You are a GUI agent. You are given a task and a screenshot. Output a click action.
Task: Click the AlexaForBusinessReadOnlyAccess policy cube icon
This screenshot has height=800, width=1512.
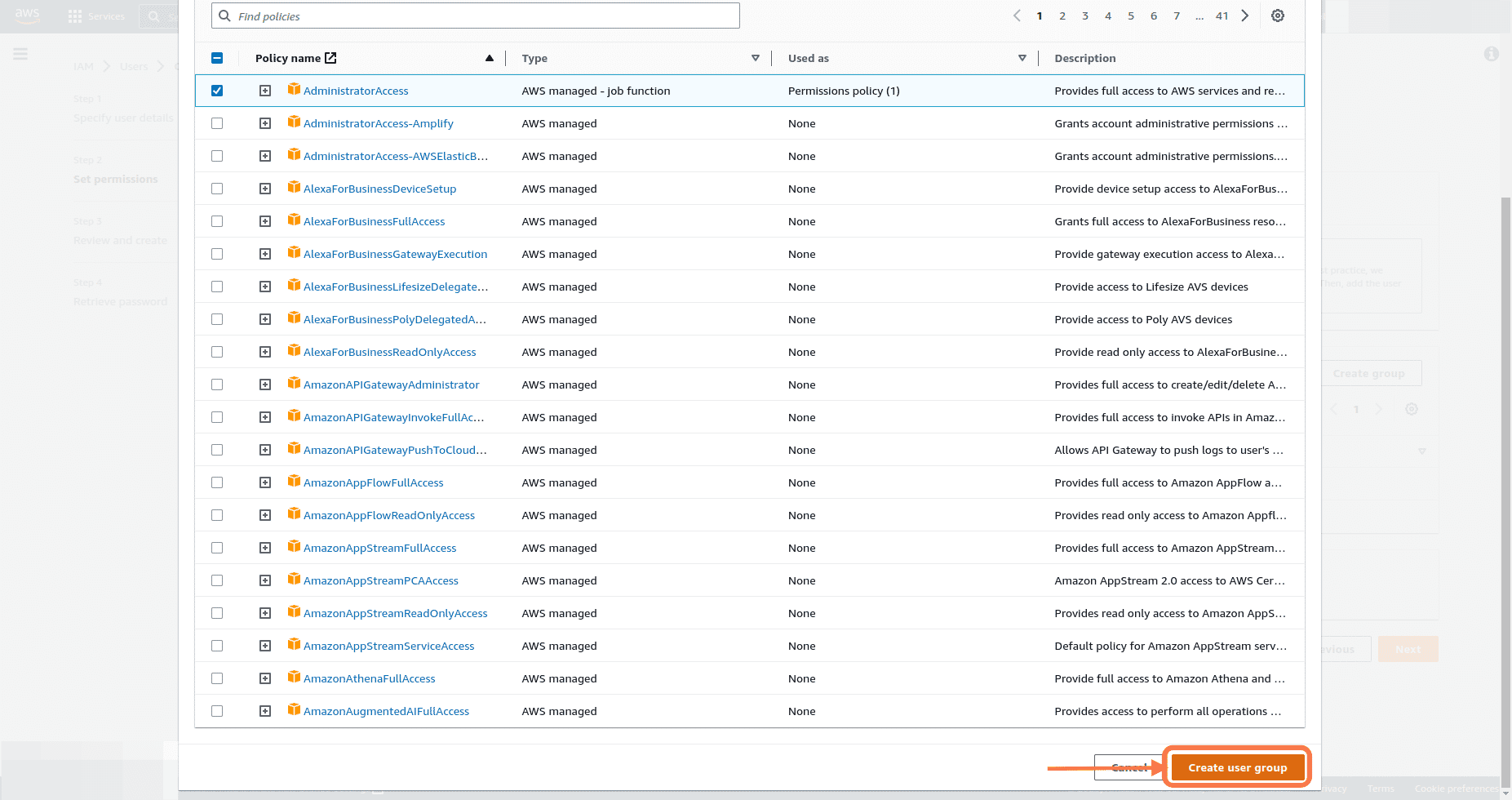294,350
